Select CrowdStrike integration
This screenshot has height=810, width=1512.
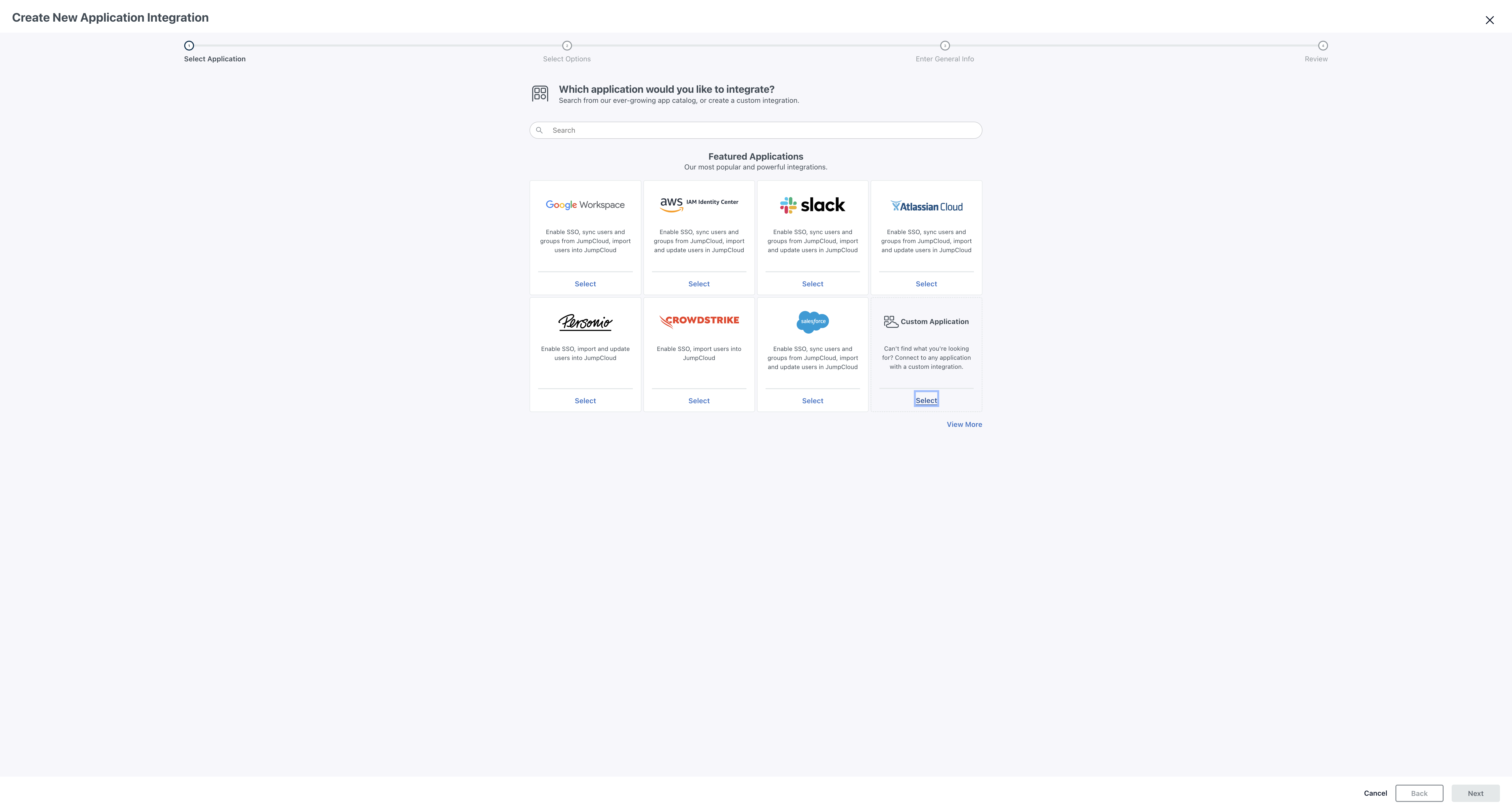[x=698, y=401]
